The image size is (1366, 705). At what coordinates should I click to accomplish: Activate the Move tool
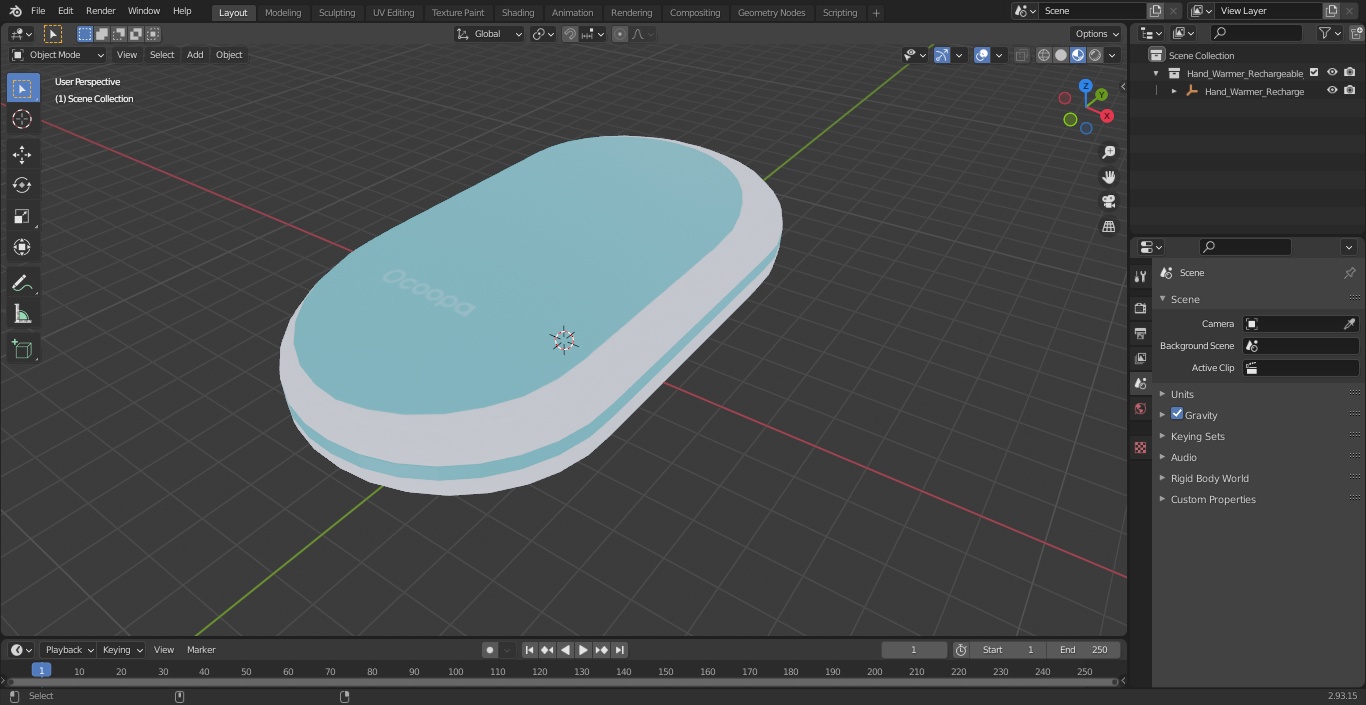pos(22,154)
